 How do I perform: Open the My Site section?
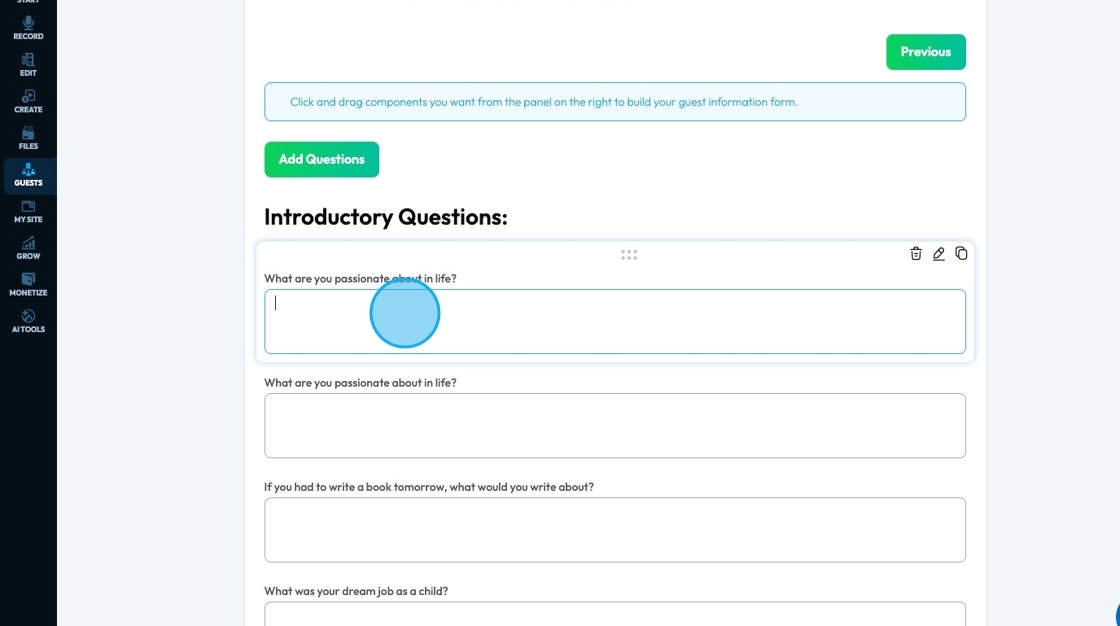click(x=28, y=211)
